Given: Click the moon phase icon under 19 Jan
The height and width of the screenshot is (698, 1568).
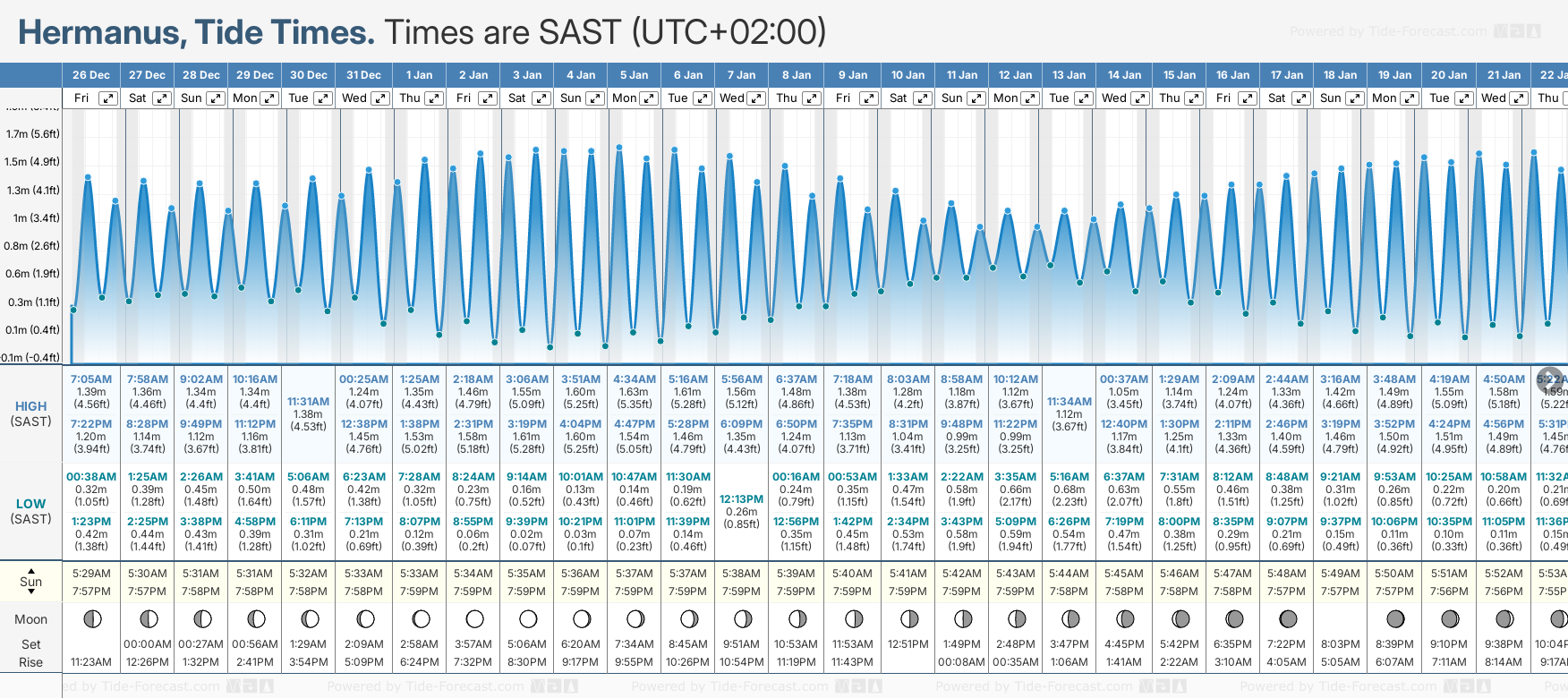Looking at the screenshot, I should 1395,618.
